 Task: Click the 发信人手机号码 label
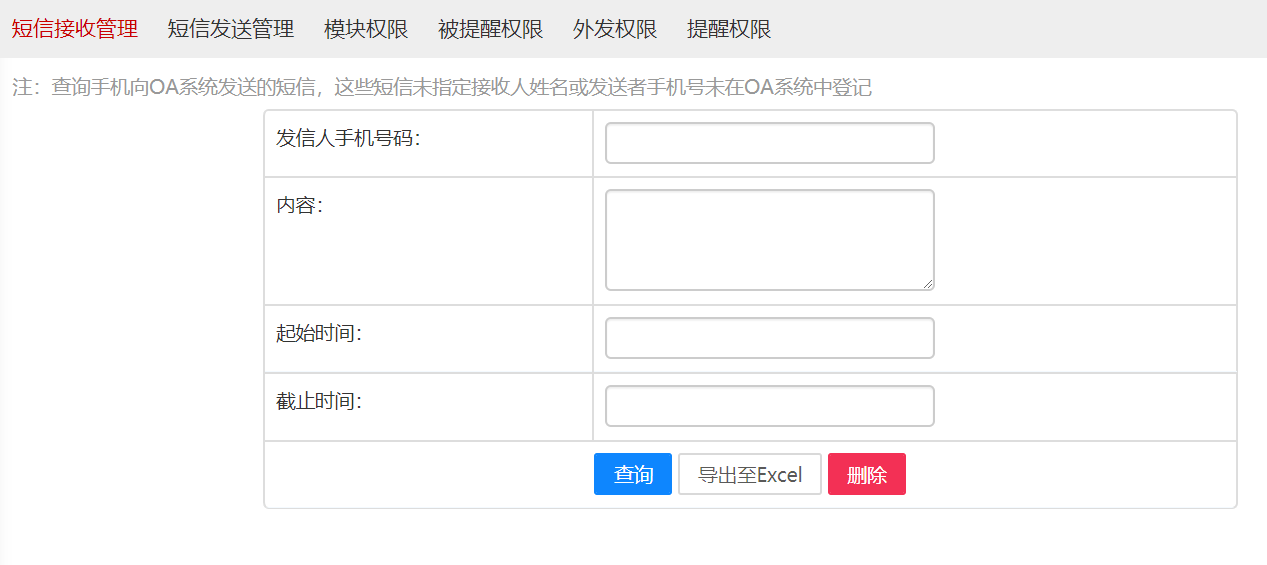coord(348,139)
